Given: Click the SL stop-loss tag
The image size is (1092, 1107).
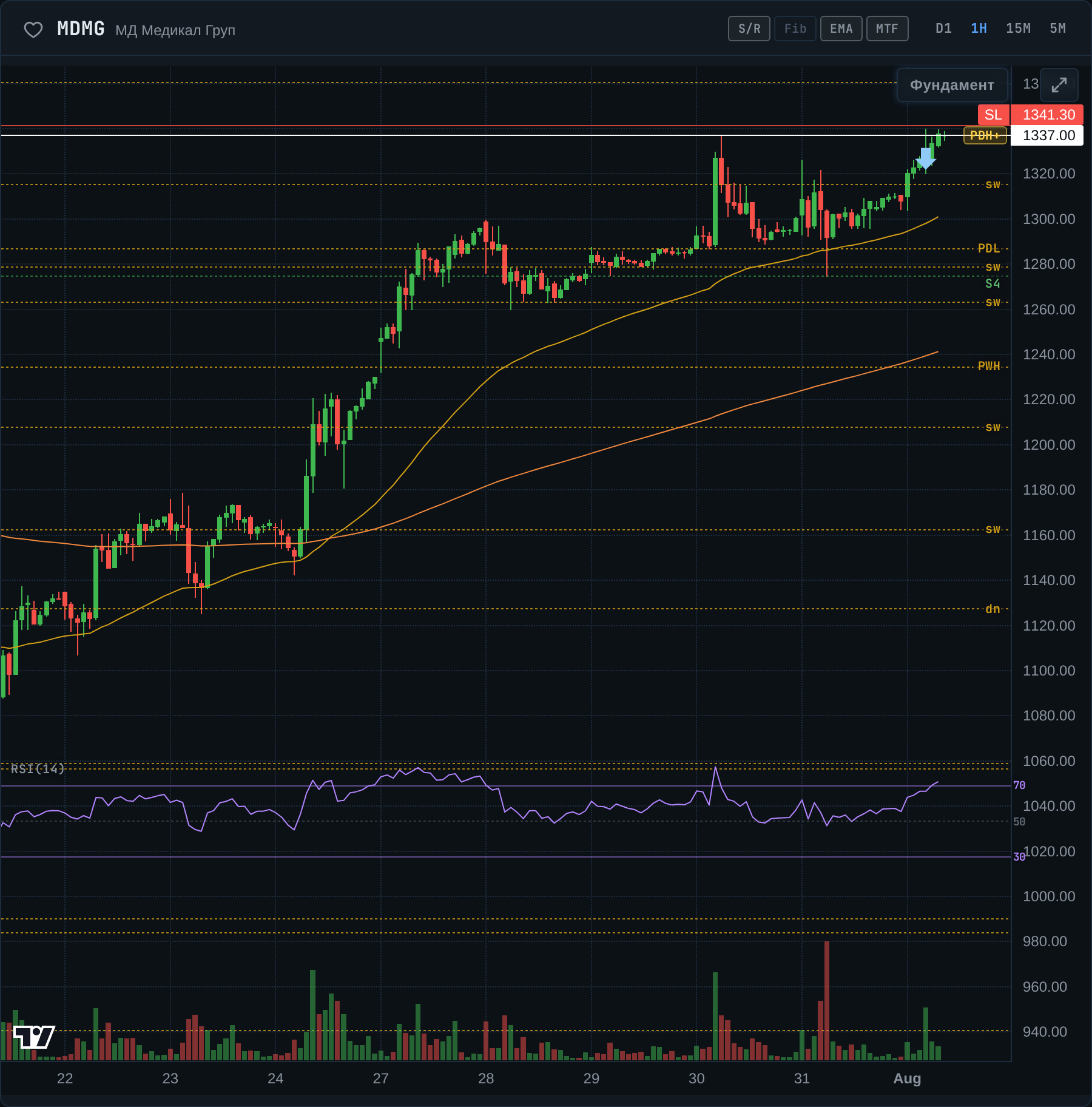Looking at the screenshot, I should tap(994, 115).
